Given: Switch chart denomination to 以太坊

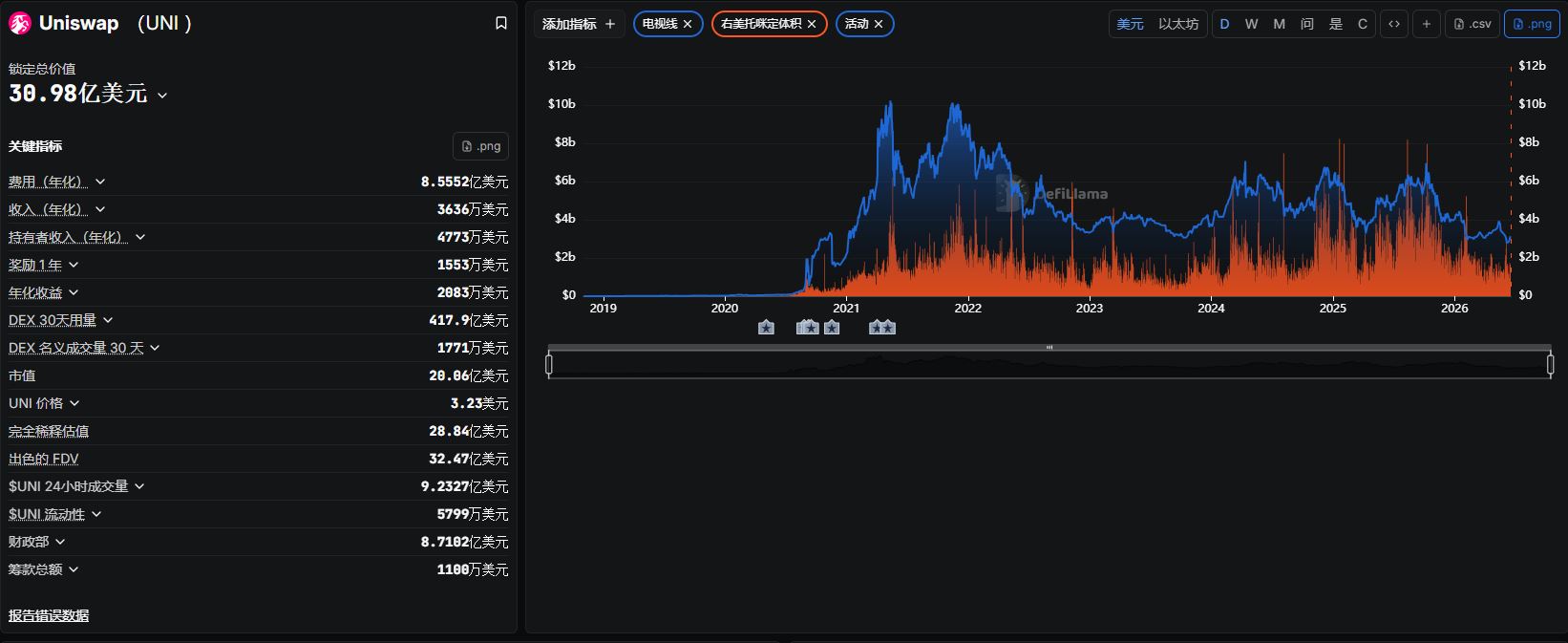Looking at the screenshot, I should point(1178,24).
